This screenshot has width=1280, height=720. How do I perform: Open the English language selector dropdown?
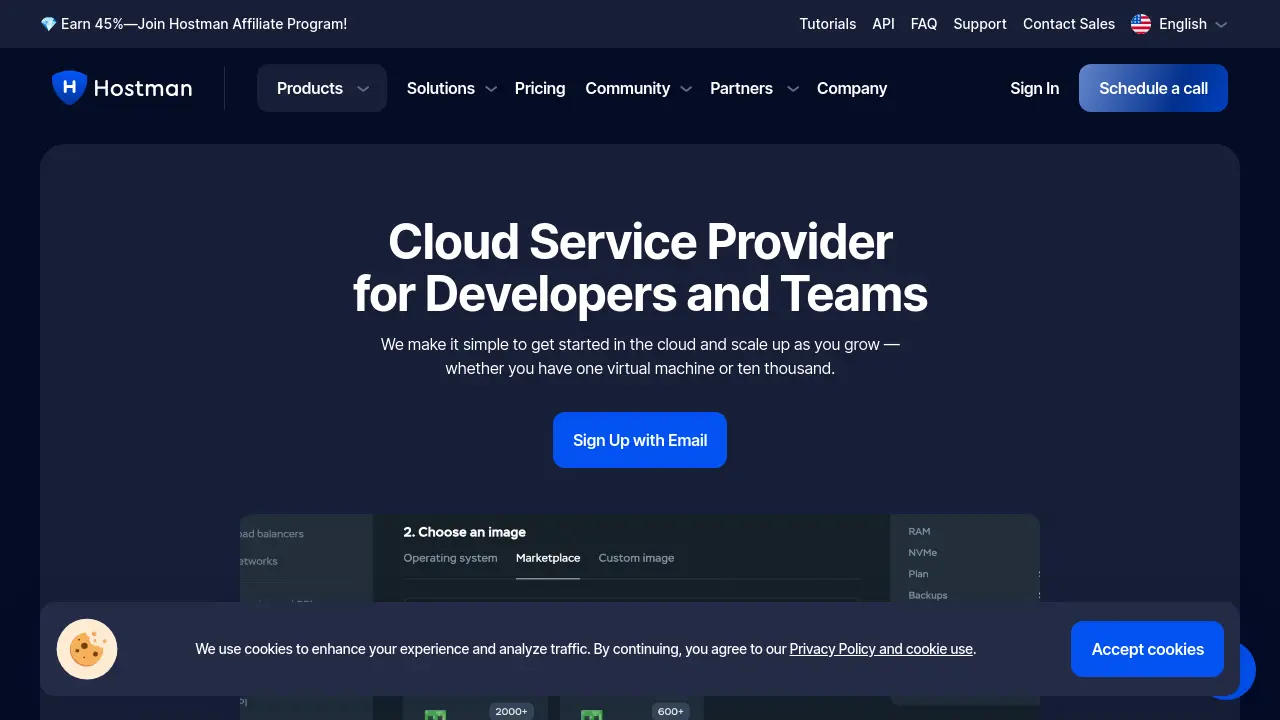[x=1180, y=24]
